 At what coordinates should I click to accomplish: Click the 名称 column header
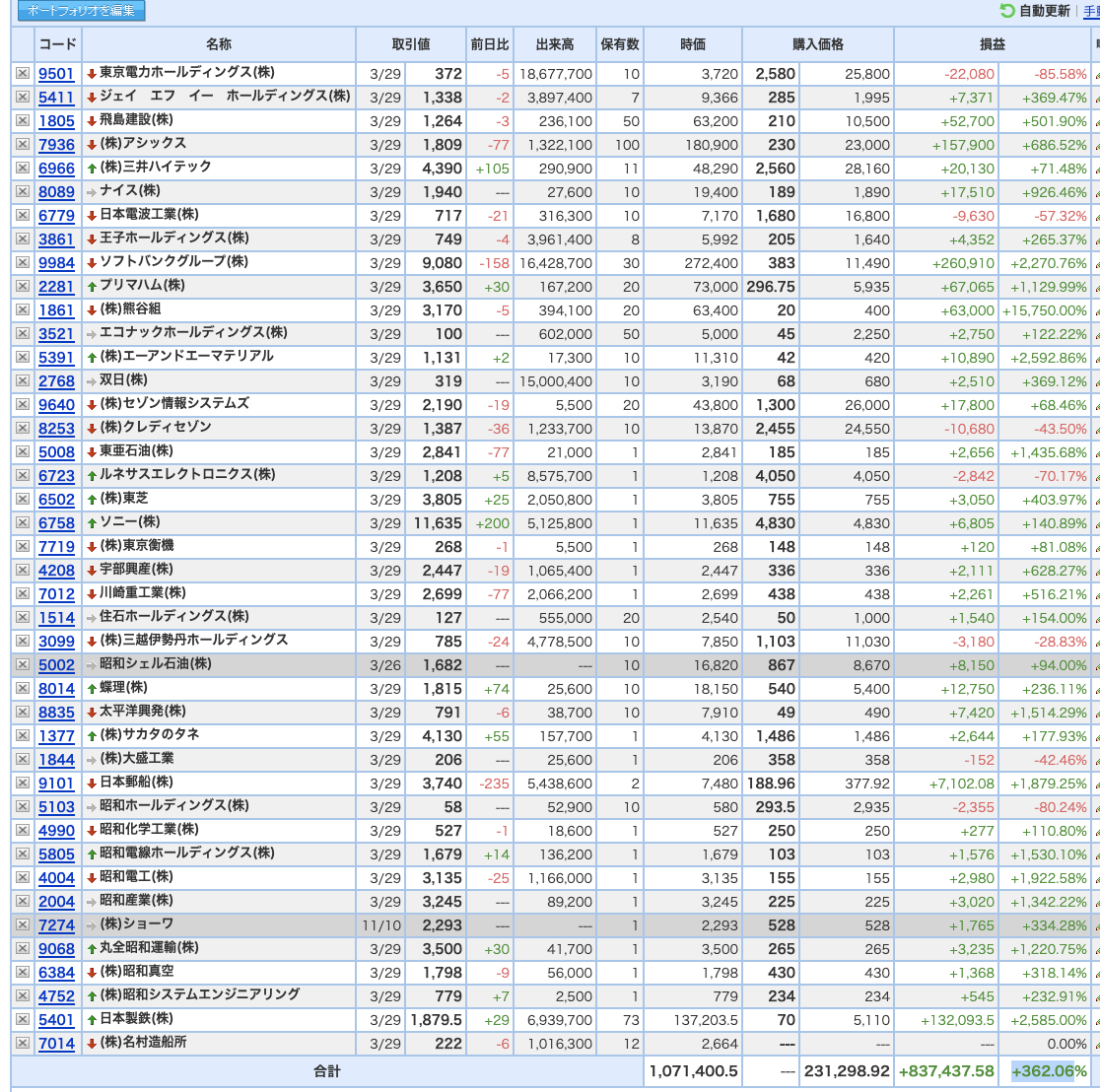[219, 44]
